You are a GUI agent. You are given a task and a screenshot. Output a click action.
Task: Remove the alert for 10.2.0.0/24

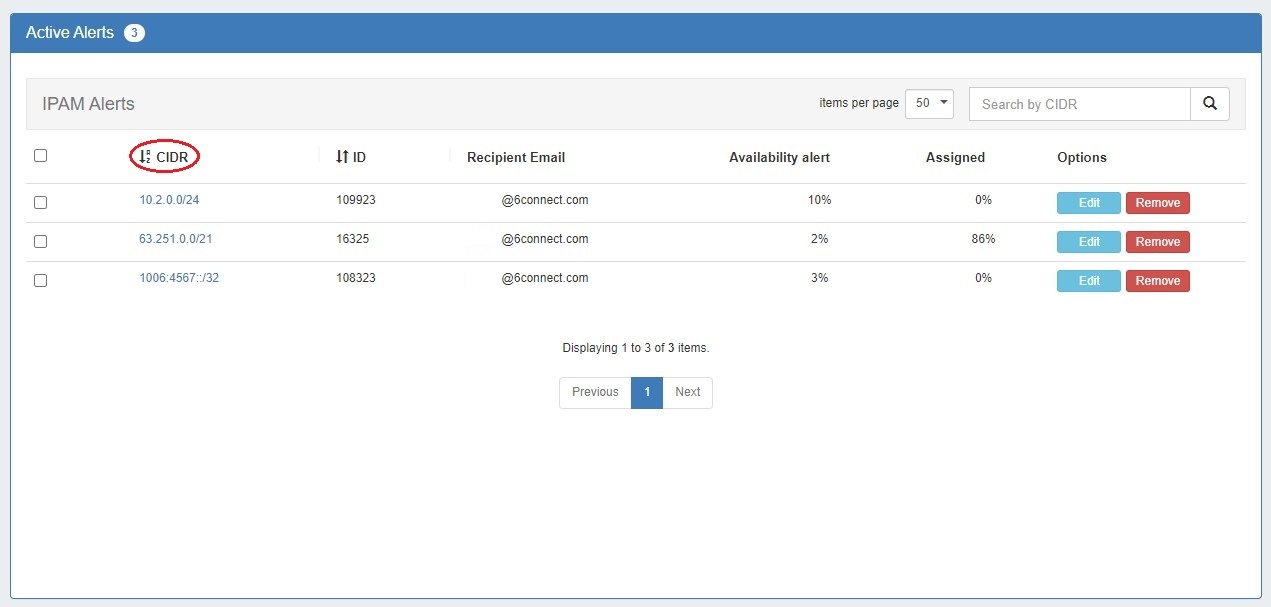[x=1157, y=203]
